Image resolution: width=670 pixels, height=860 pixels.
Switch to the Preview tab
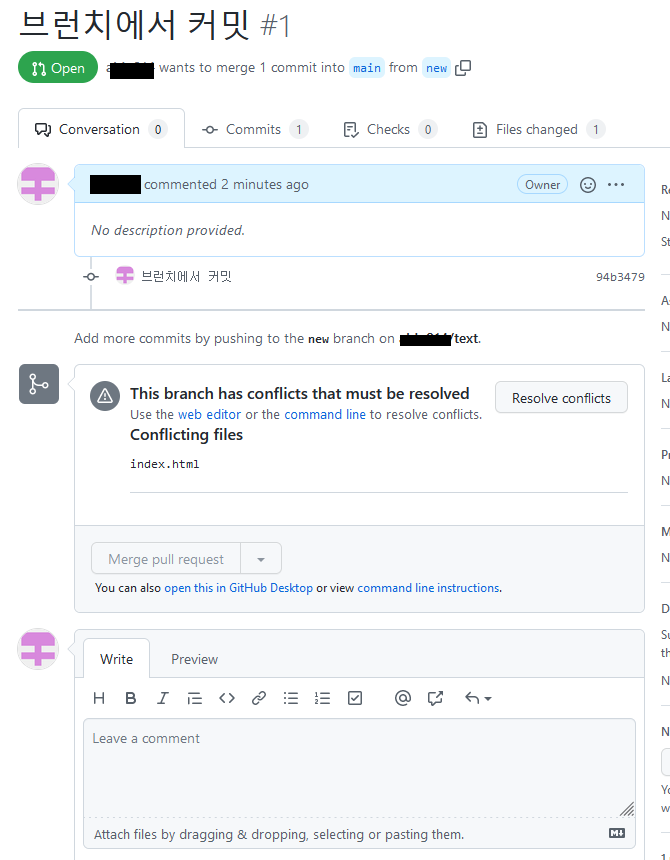click(x=195, y=659)
